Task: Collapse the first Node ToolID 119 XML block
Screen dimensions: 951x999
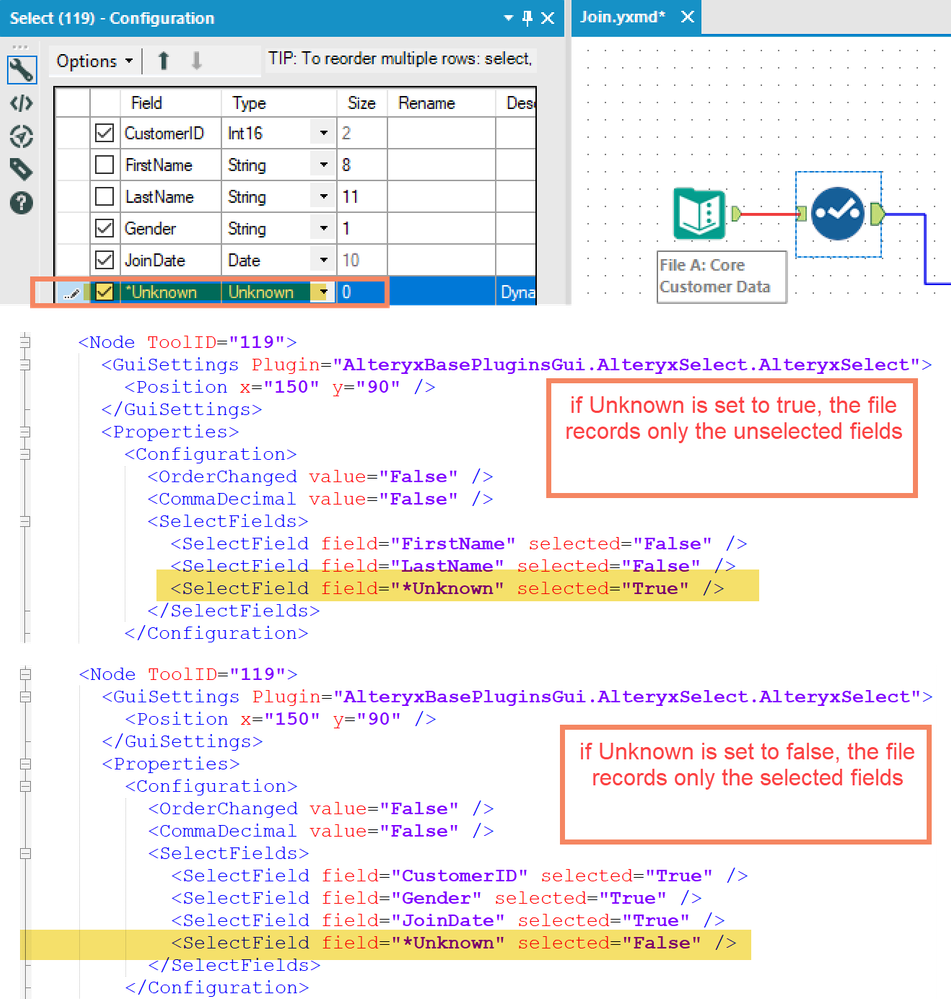Action: (25, 342)
